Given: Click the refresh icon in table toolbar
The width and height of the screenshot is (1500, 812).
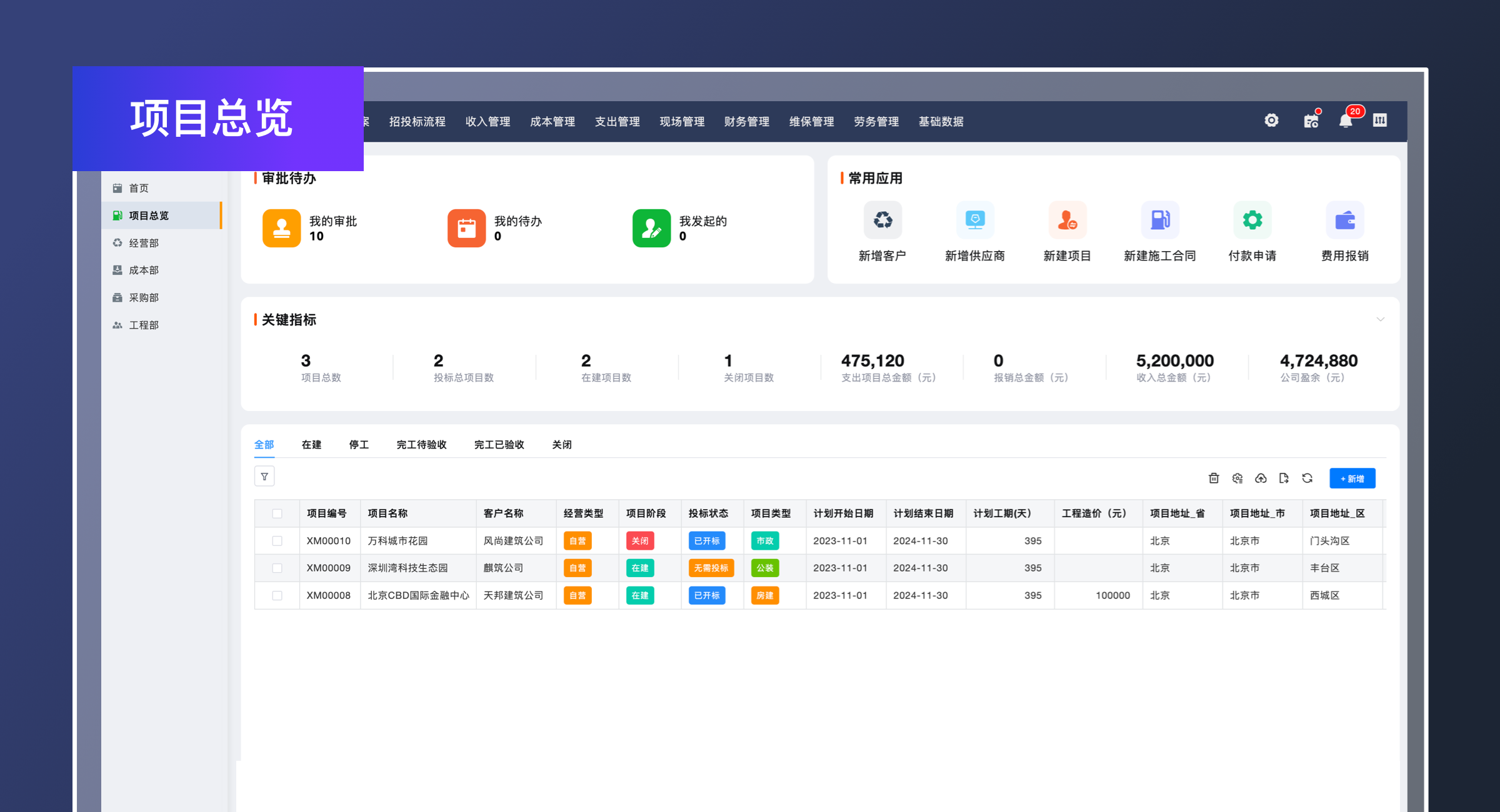Looking at the screenshot, I should click(1307, 478).
